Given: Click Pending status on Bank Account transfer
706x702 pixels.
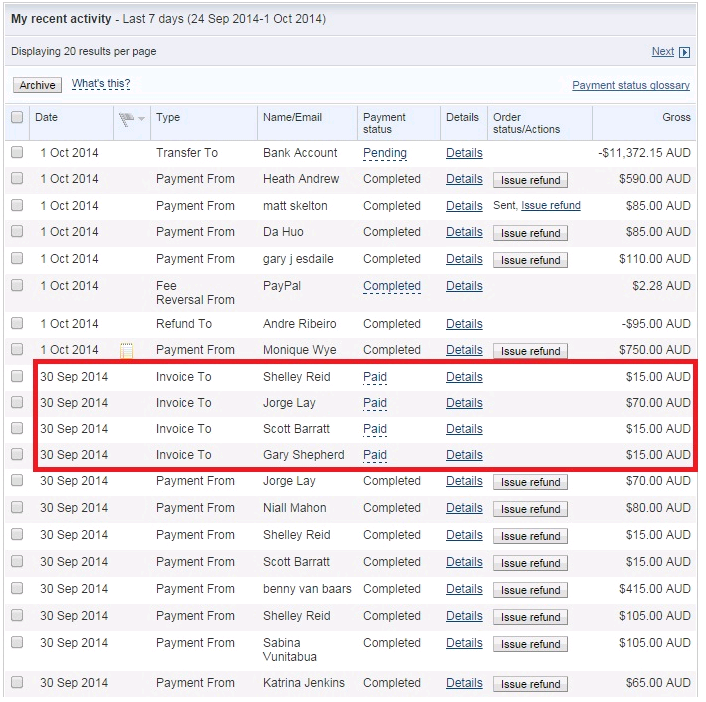Looking at the screenshot, I should tap(384, 153).
